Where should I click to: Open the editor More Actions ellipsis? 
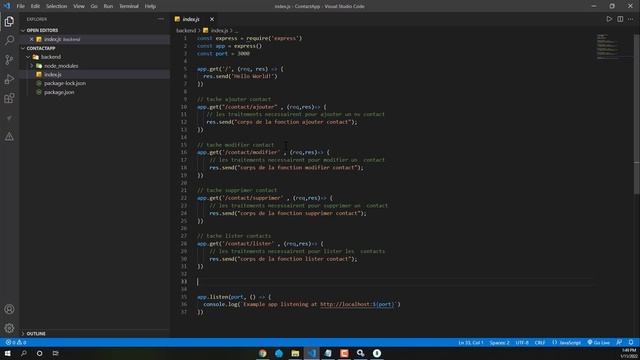pos(631,19)
